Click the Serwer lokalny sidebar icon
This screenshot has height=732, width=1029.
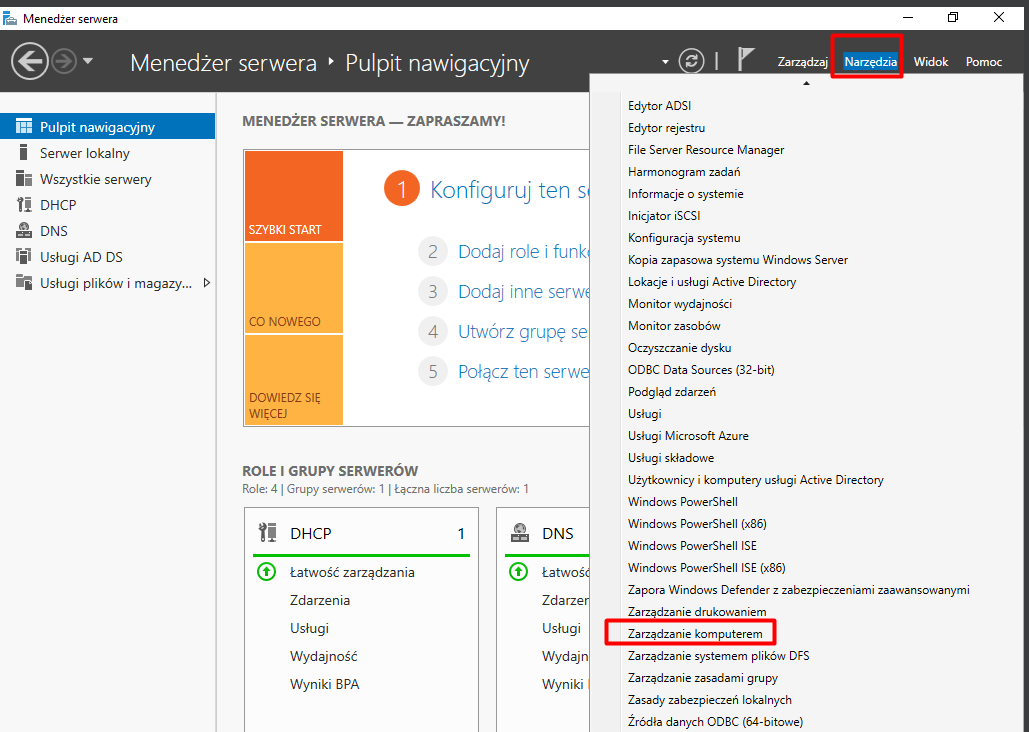click(x=23, y=153)
